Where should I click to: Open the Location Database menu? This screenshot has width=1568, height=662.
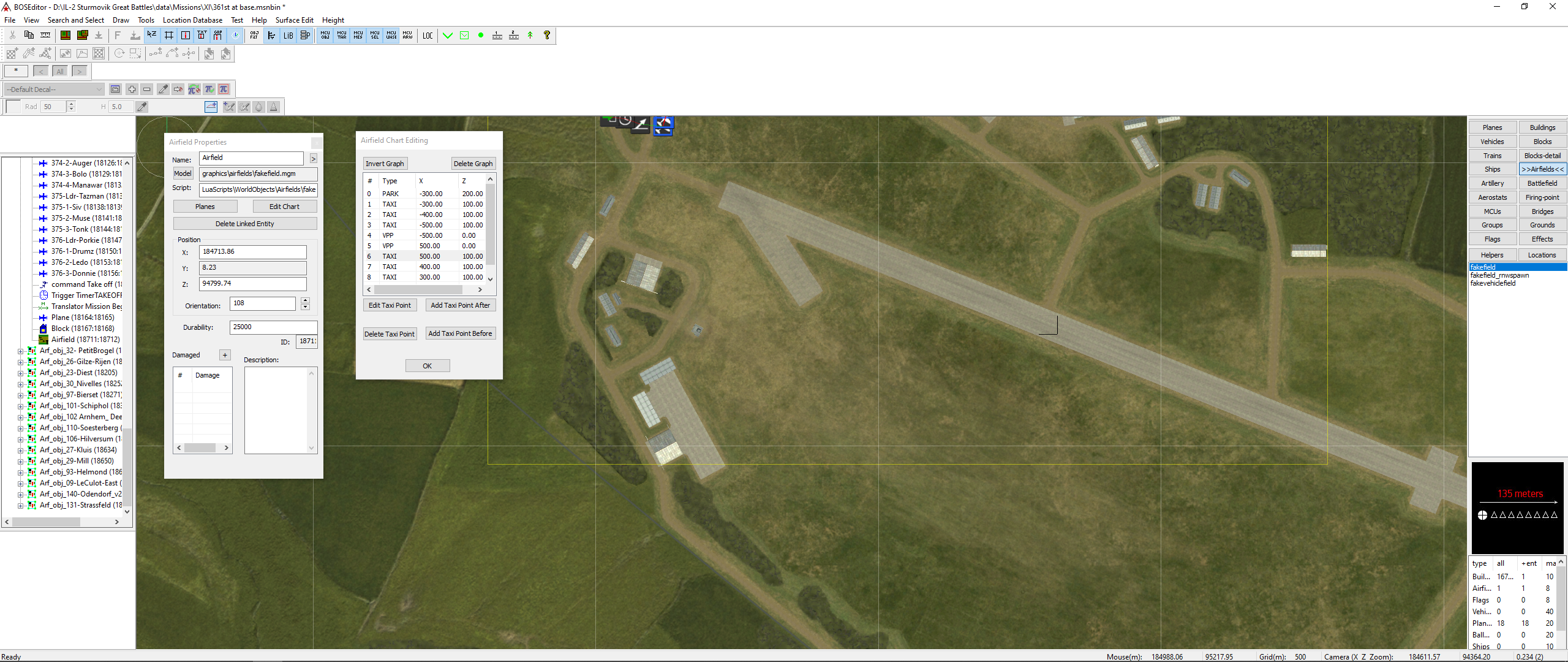(192, 20)
